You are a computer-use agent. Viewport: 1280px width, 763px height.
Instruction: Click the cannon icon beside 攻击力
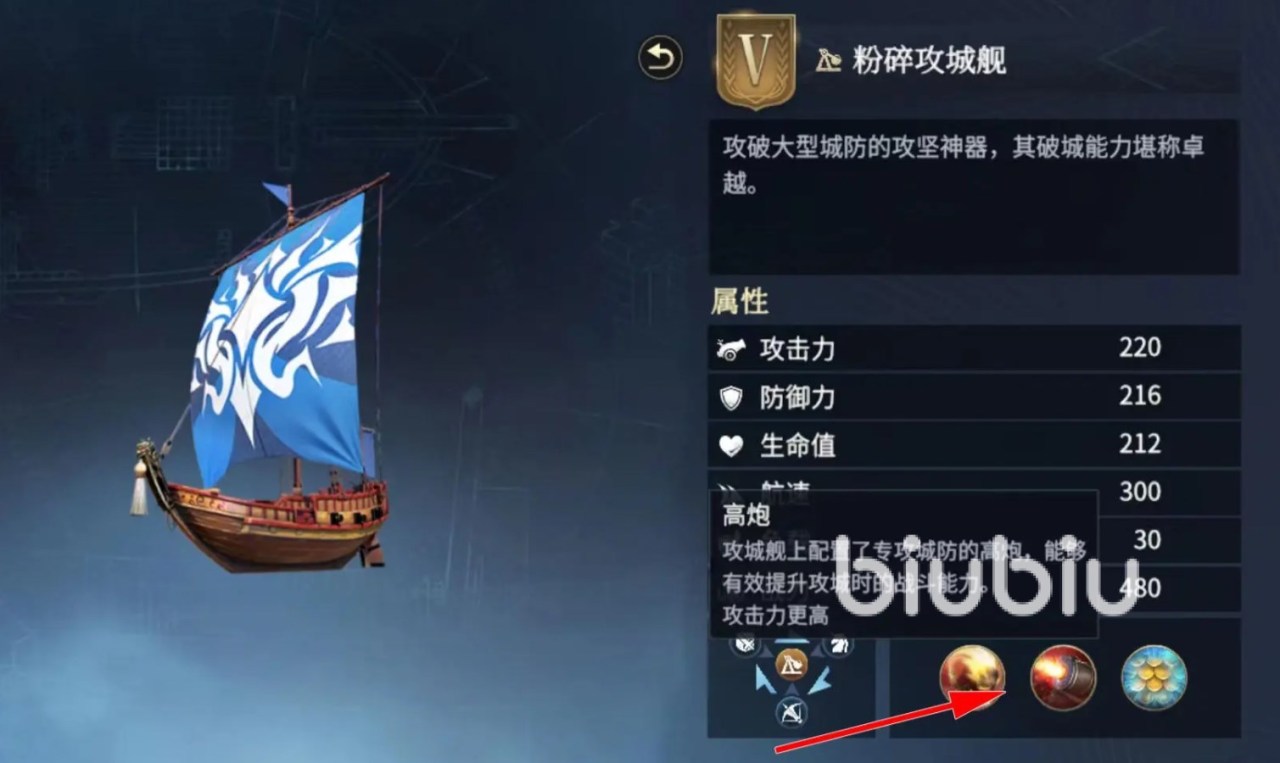pos(732,350)
